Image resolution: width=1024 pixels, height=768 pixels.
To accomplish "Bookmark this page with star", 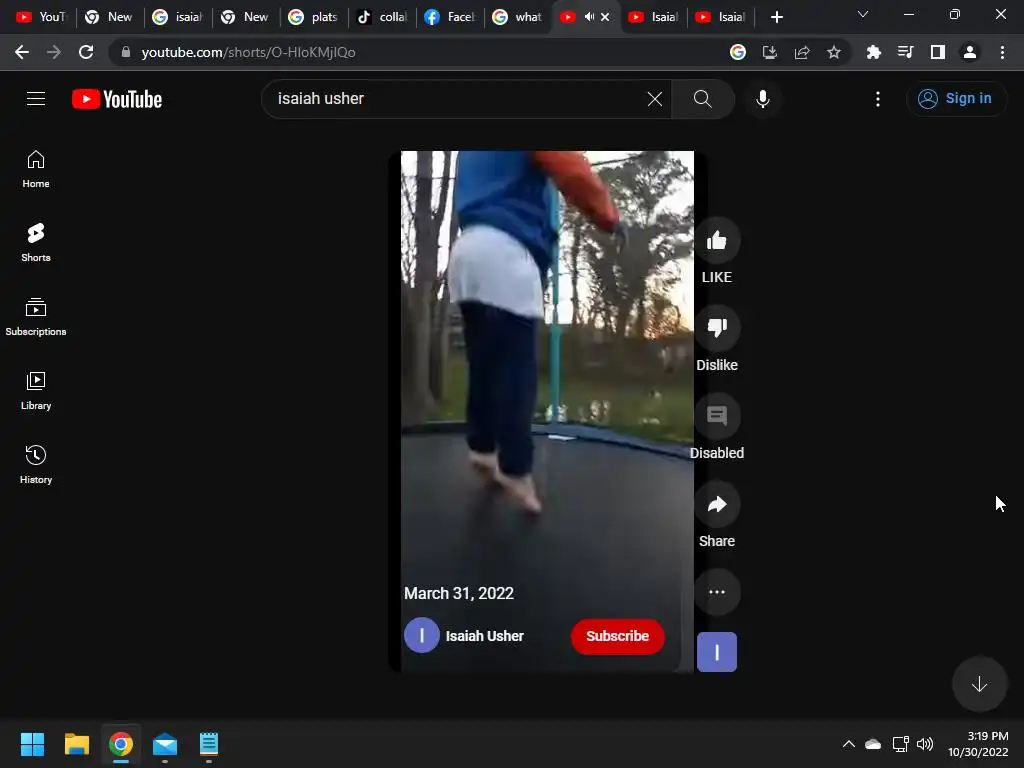I will 834,52.
